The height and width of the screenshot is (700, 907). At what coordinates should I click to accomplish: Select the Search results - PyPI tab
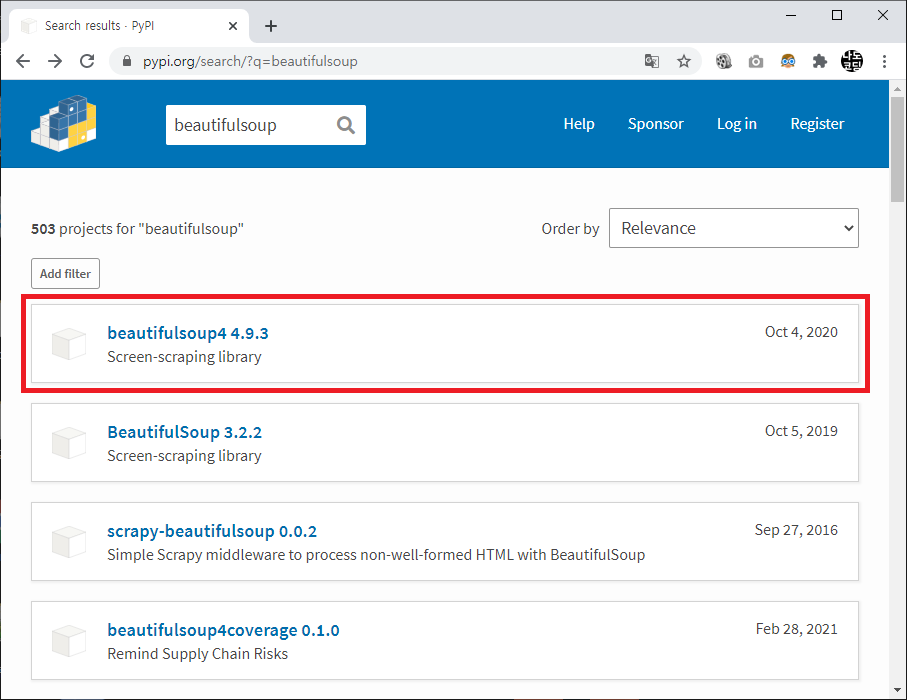(x=128, y=26)
